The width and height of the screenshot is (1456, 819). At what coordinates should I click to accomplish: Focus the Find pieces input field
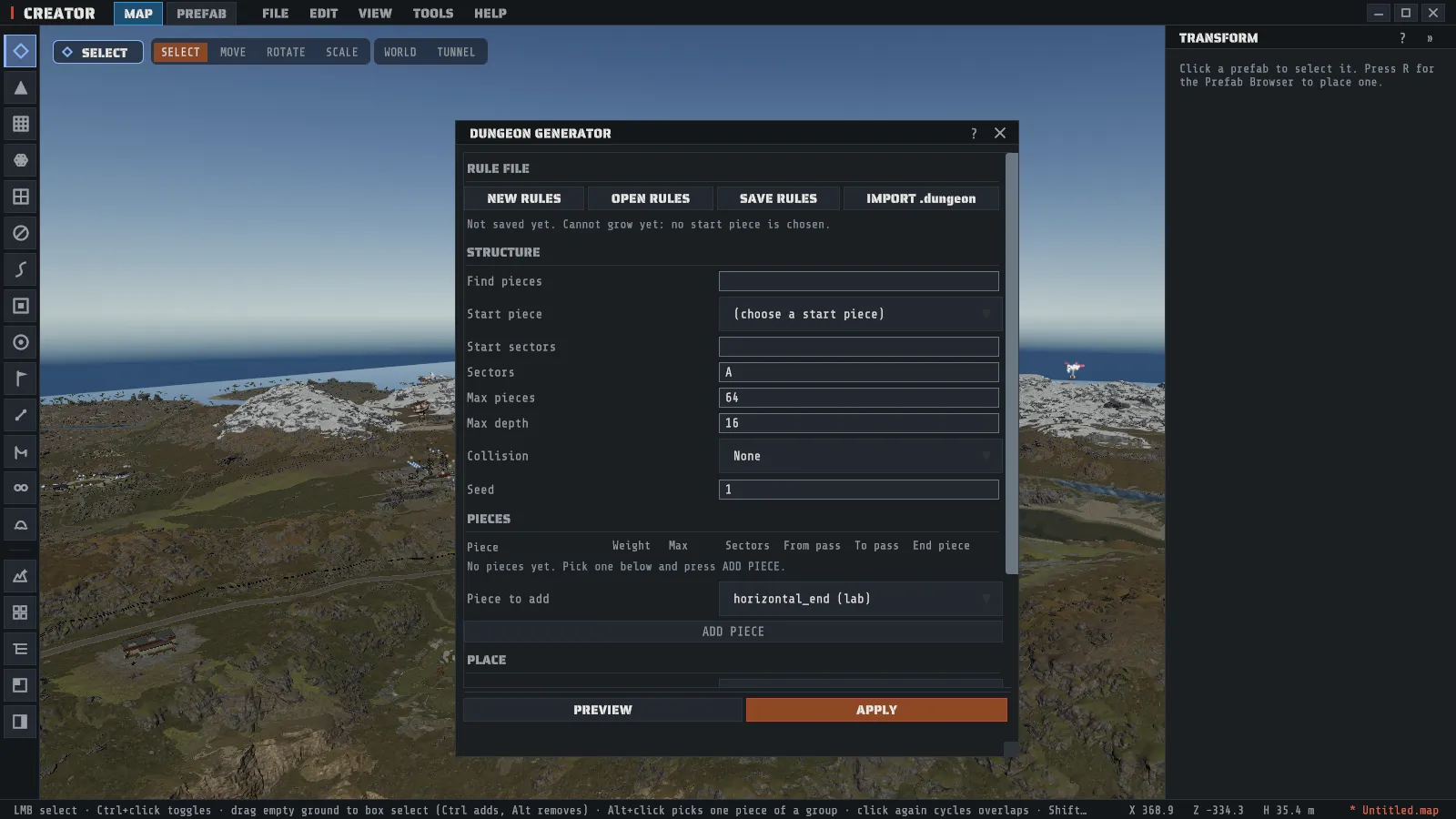click(x=858, y=281)
